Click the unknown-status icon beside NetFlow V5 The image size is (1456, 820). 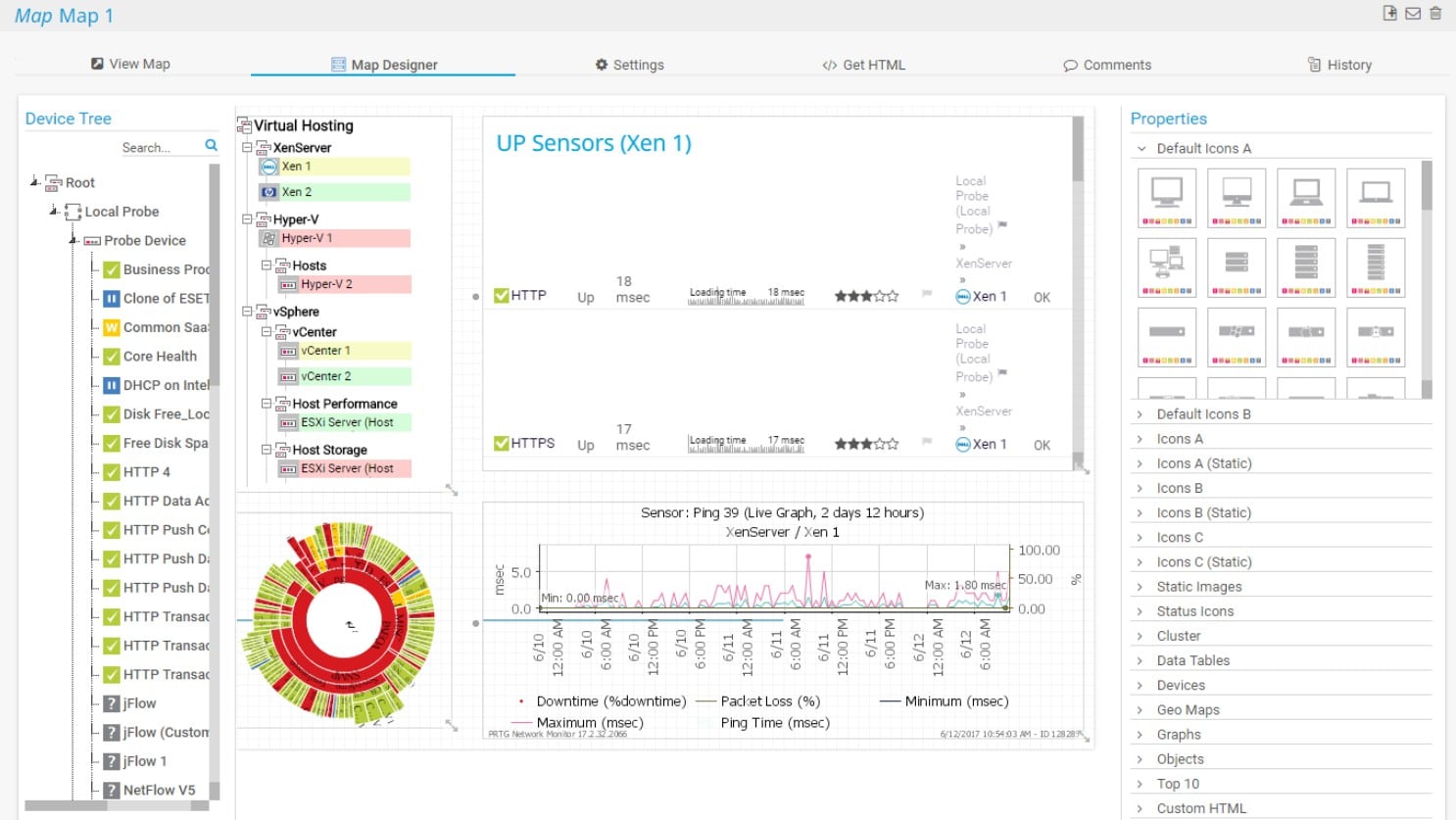click(x=112, y=791)
